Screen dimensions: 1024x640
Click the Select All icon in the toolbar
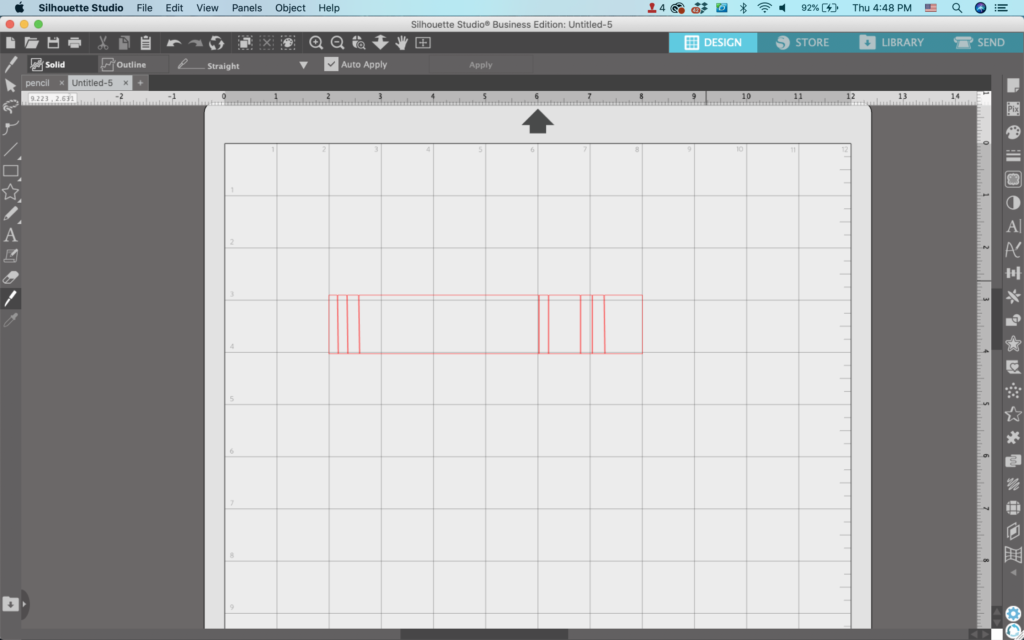[x=245, y=43]
